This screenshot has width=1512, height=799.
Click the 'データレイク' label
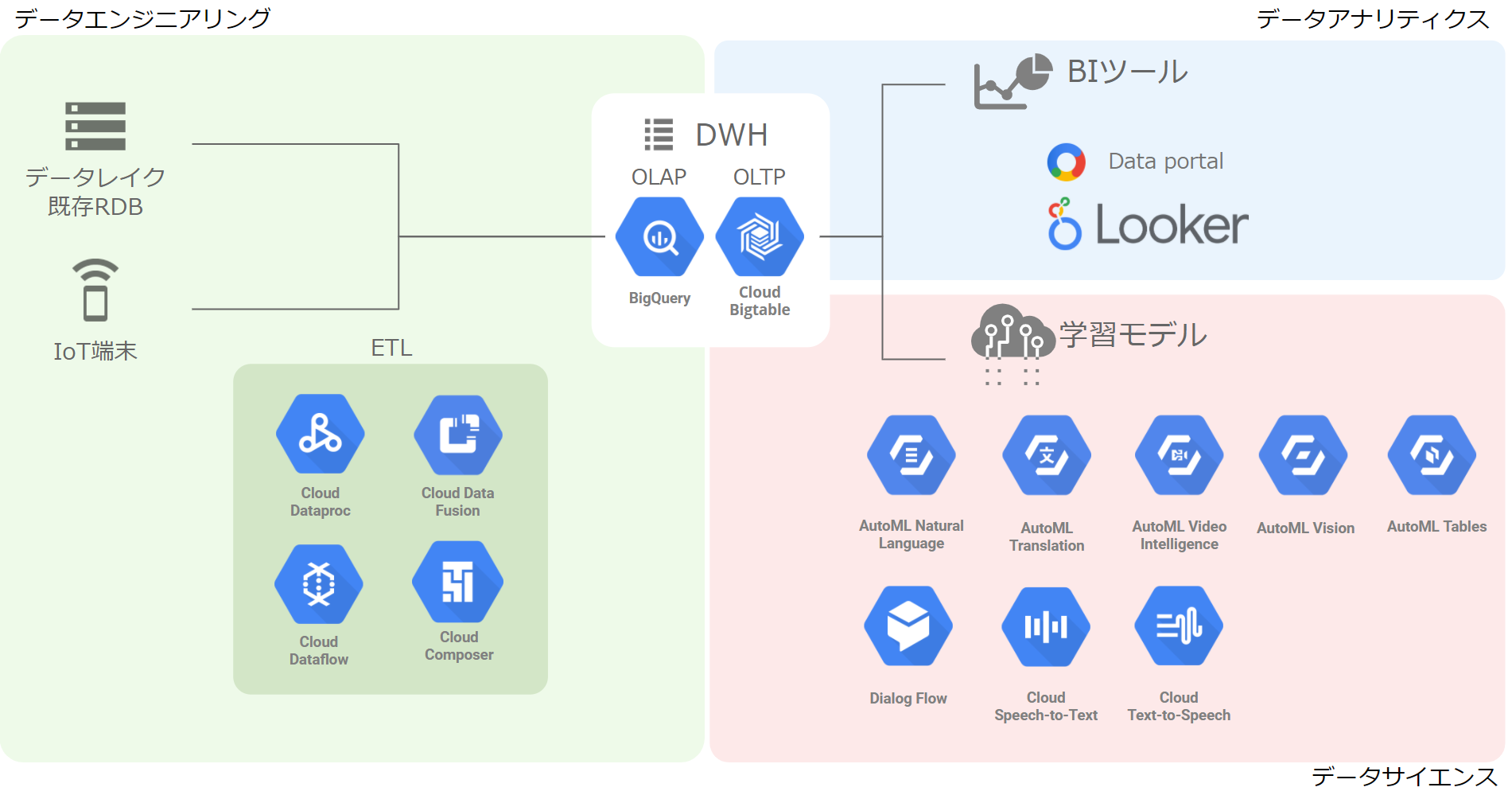[95, 177]
